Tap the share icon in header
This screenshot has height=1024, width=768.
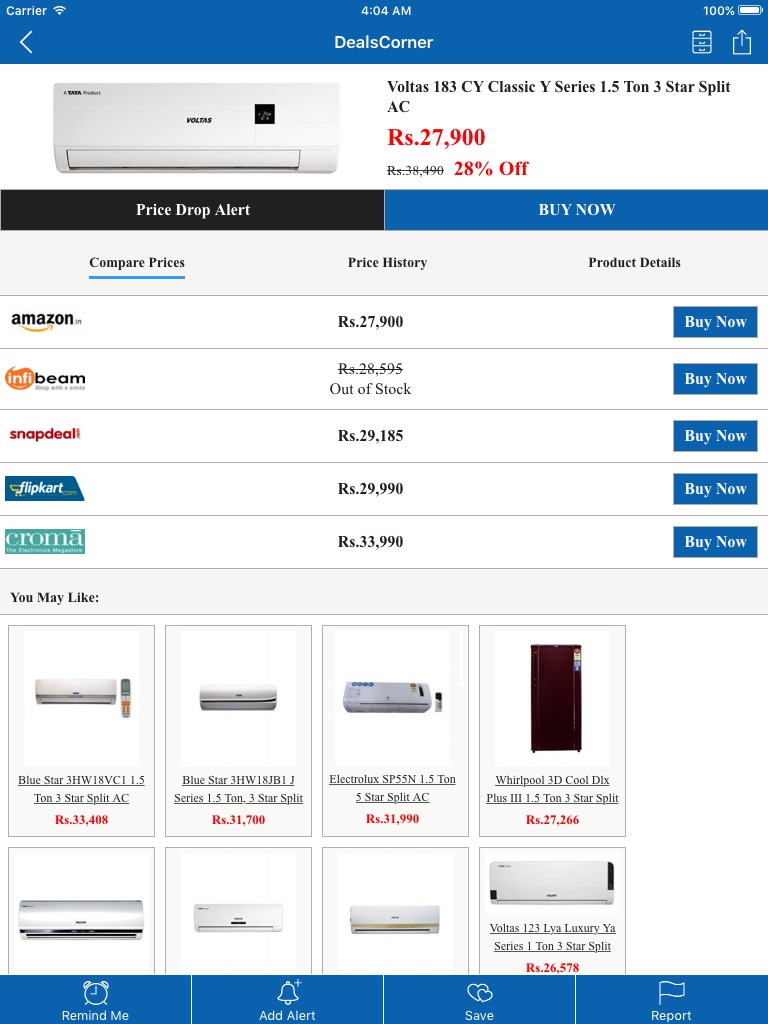(741, 42)
